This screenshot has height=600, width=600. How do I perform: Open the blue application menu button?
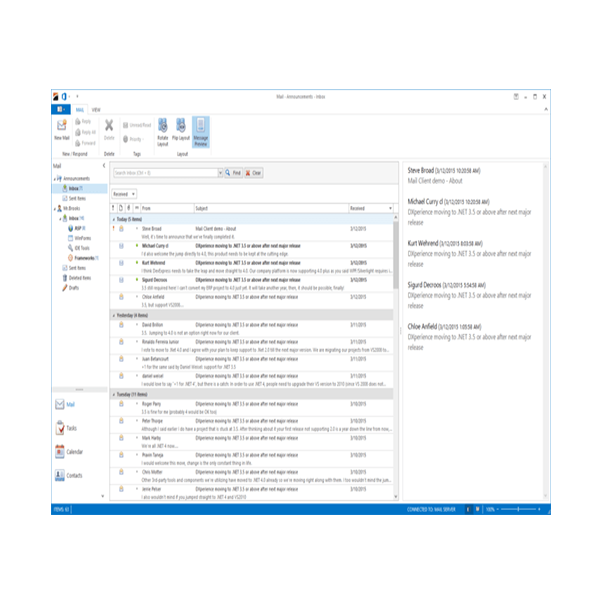tap(61, 109)
